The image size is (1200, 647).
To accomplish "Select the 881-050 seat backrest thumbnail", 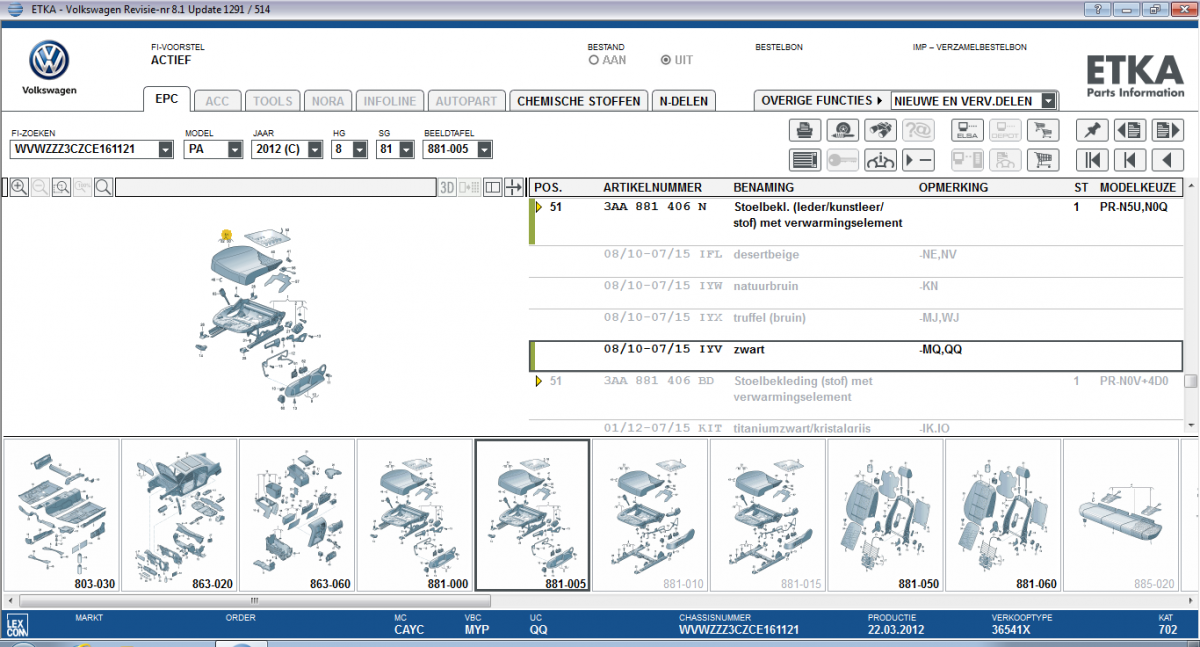I will tap(886, 515).
